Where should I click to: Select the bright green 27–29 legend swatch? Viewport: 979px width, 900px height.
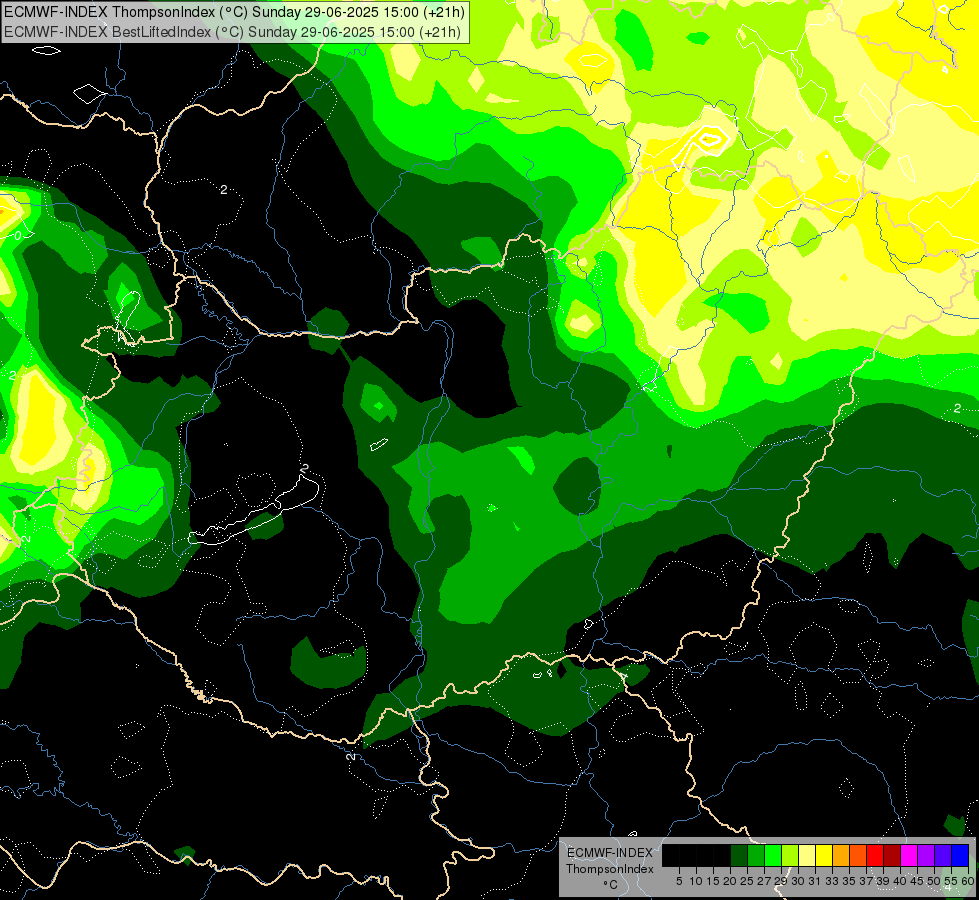773,855
